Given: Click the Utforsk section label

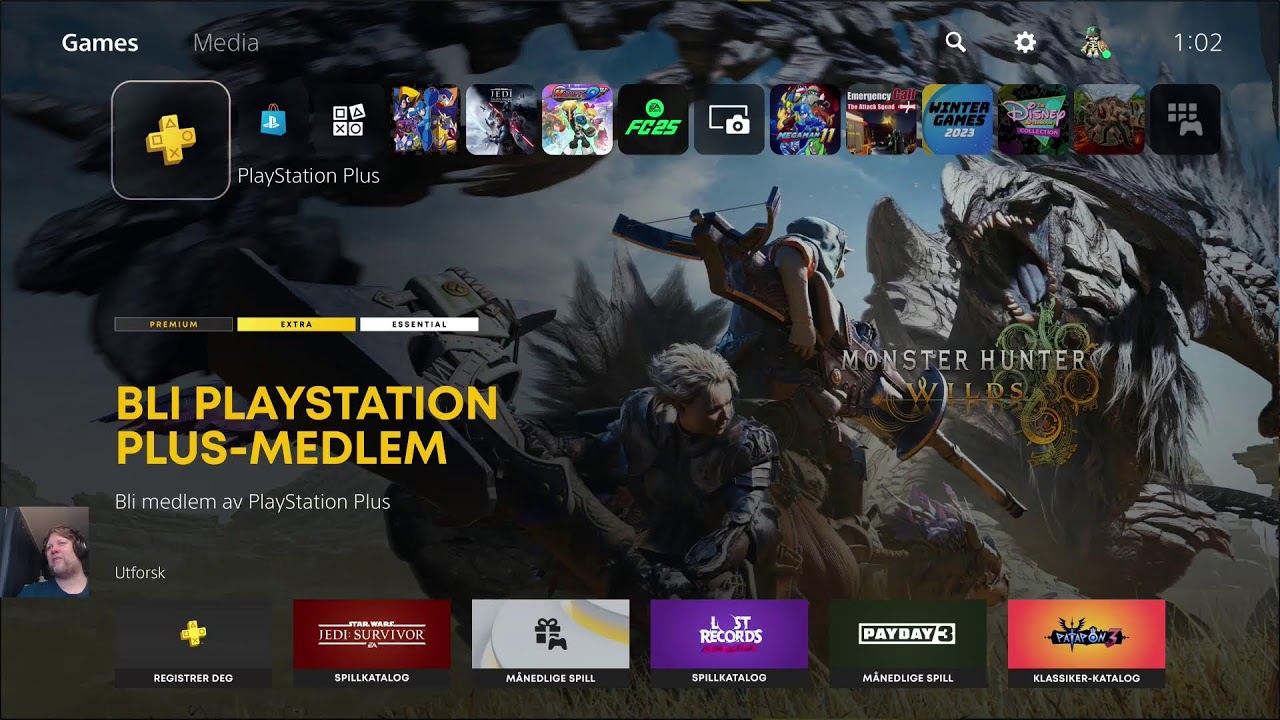Looking at the screenshot, I should (x=140, y=573).
